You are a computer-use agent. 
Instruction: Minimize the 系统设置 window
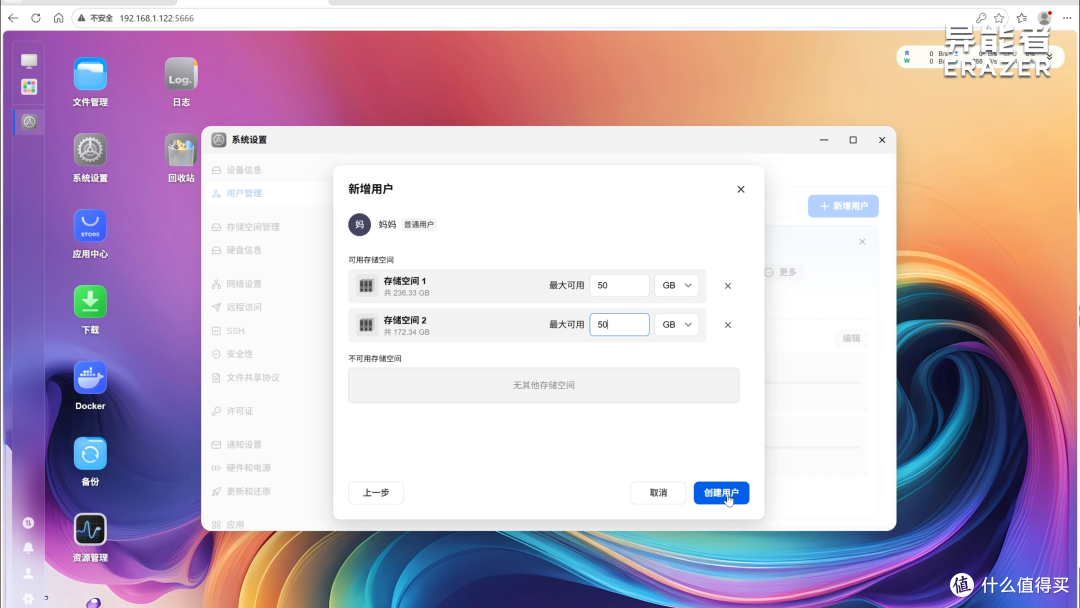coord(824,140)
